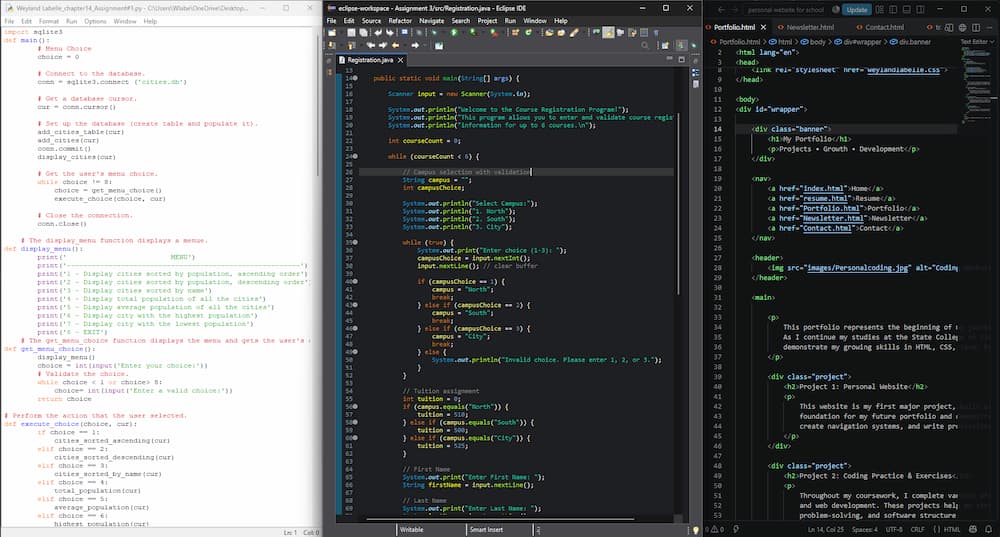Click the Coverage run icon in Eclipse toolbar
This screenshot has height=537, width=1000.
coord(473,33)
